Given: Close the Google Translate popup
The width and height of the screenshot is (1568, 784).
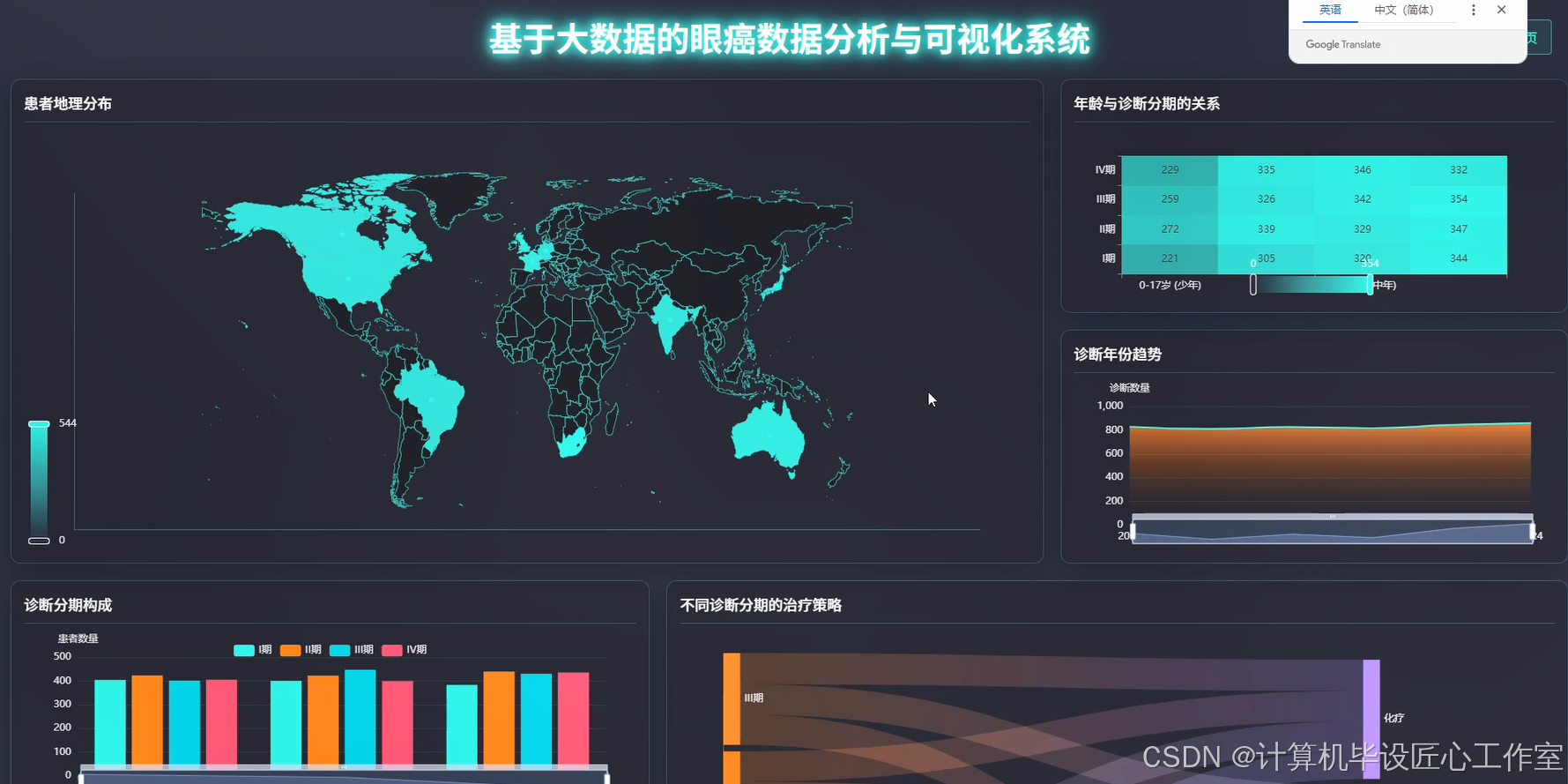Looking at the screenshot, I should [1502, 10].
